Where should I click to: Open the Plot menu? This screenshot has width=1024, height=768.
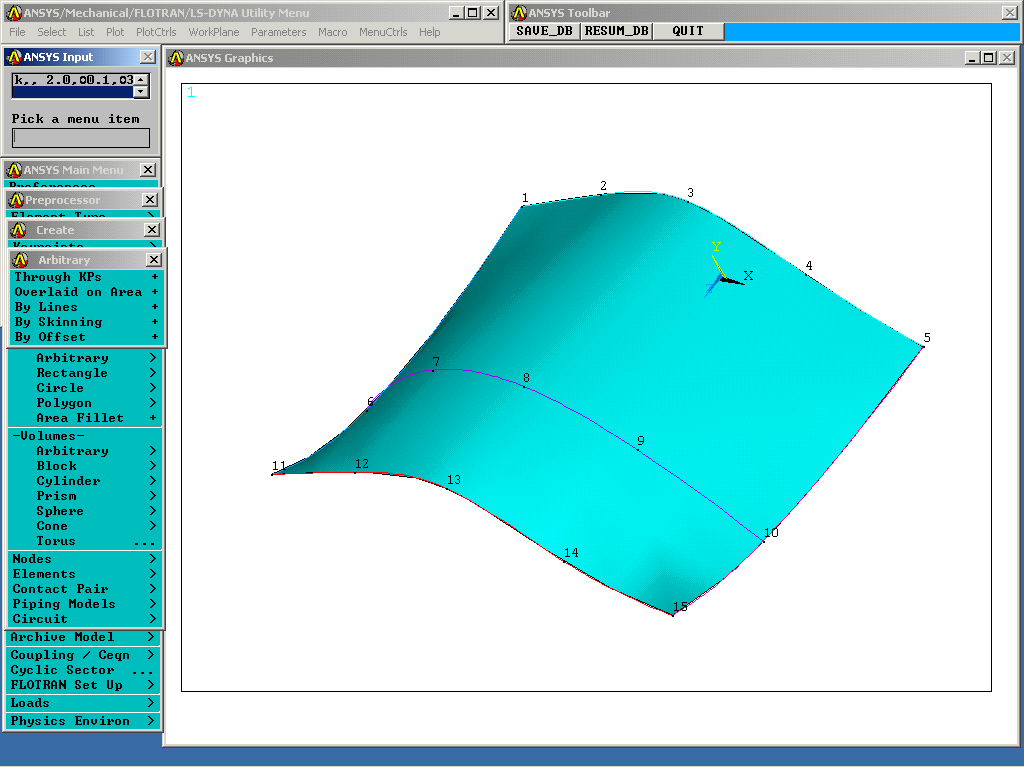115,32
